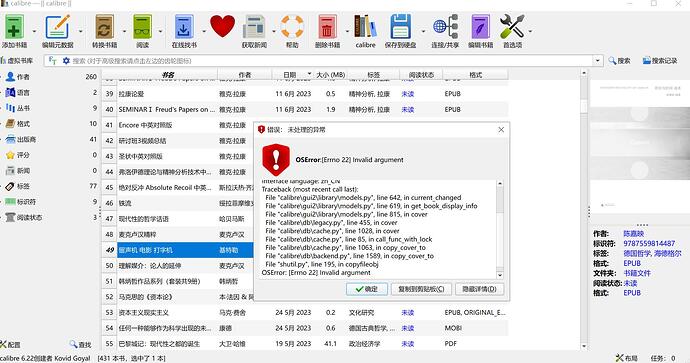
Task: Close the error dialog with X
Action: [501, 129]
